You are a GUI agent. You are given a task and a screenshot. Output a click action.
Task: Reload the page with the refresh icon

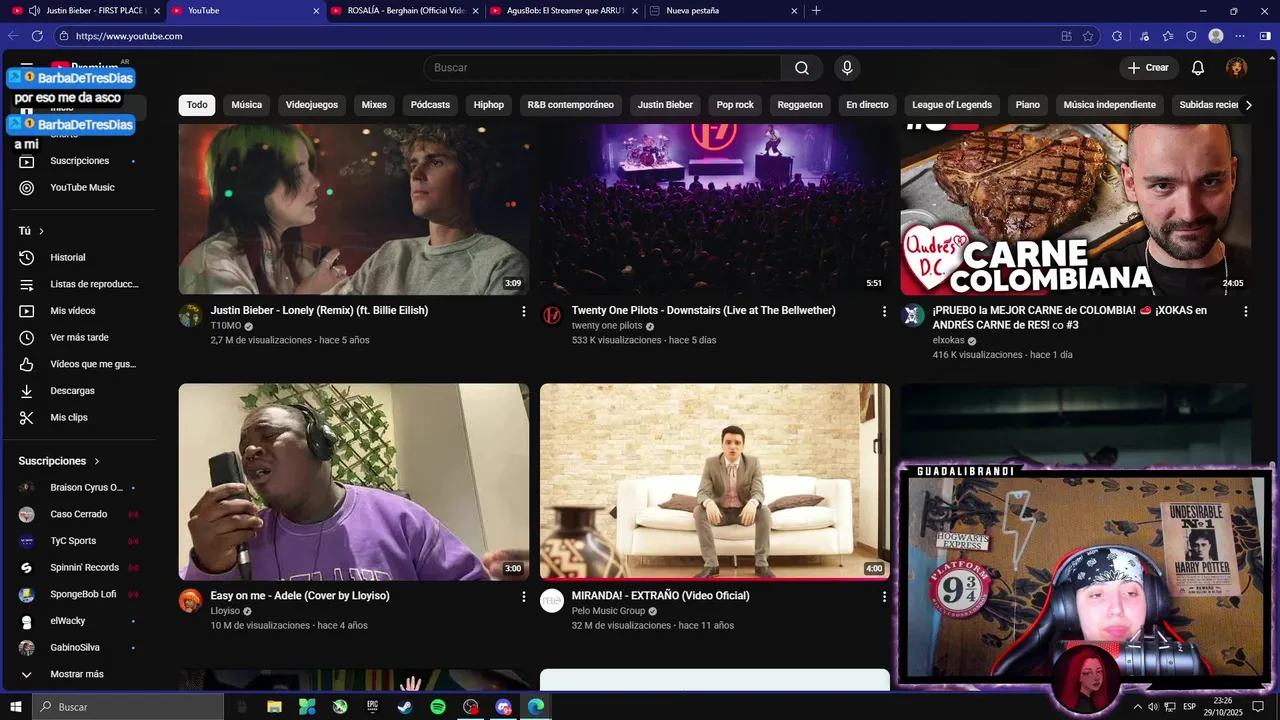click(x=37, y=36)
